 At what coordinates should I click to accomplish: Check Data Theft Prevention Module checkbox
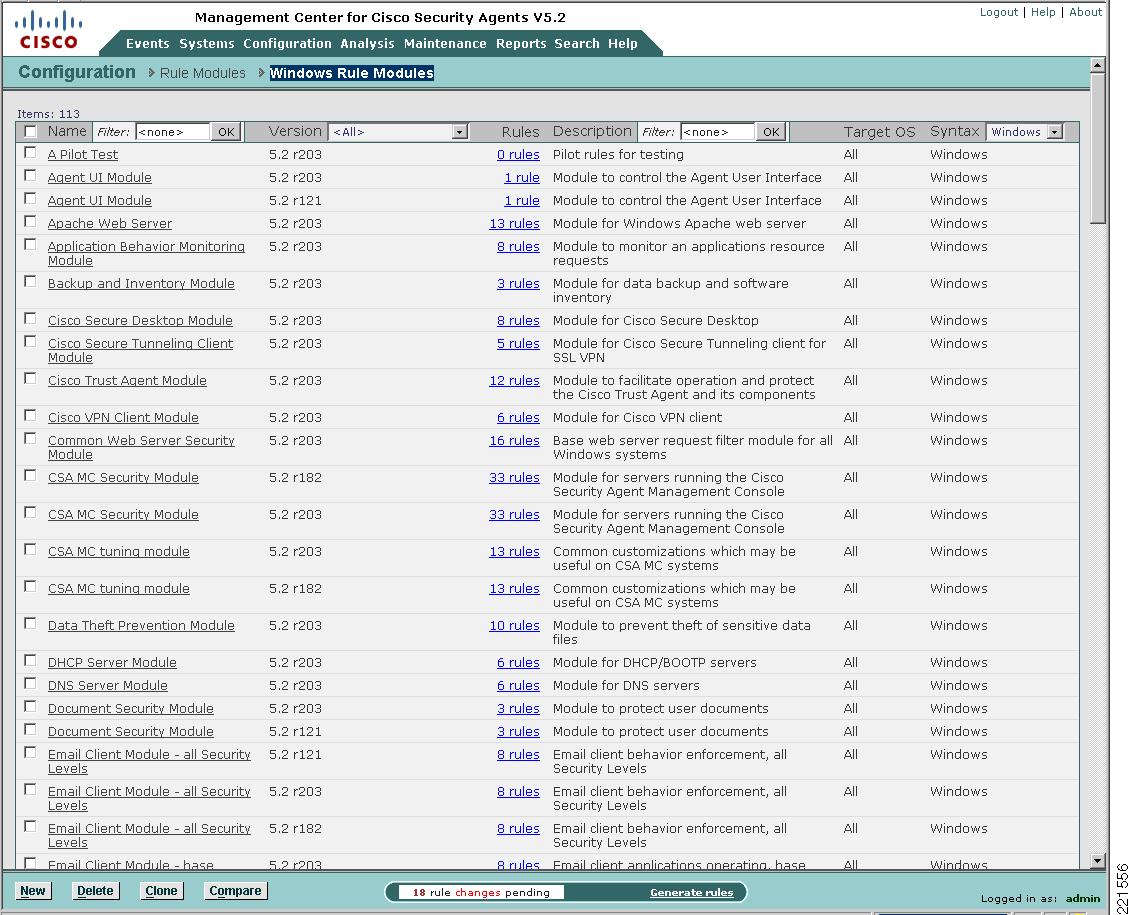[x=30, y=624]
